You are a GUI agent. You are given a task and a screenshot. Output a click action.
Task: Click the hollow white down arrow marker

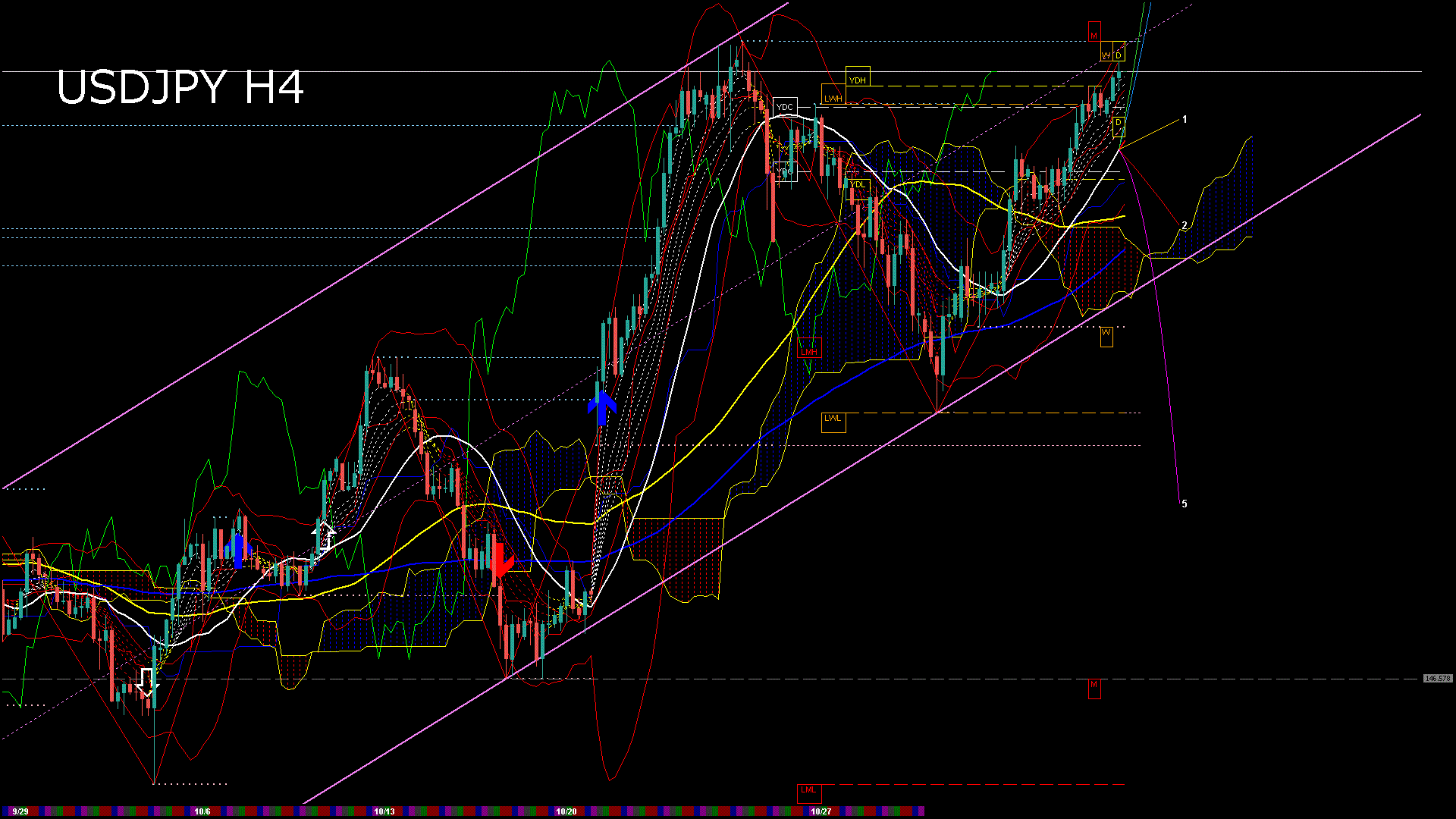tap(147, 682)
